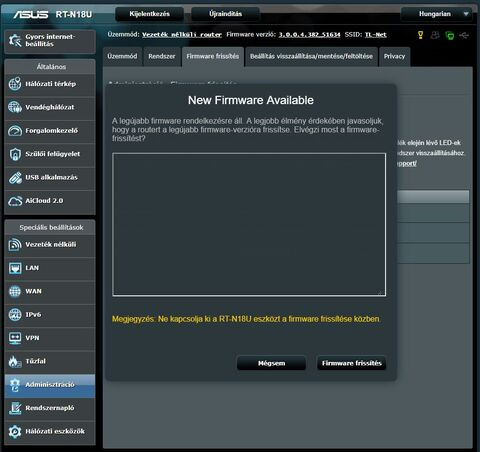Open Vendéghálózat menu item

tap(50, 107)
